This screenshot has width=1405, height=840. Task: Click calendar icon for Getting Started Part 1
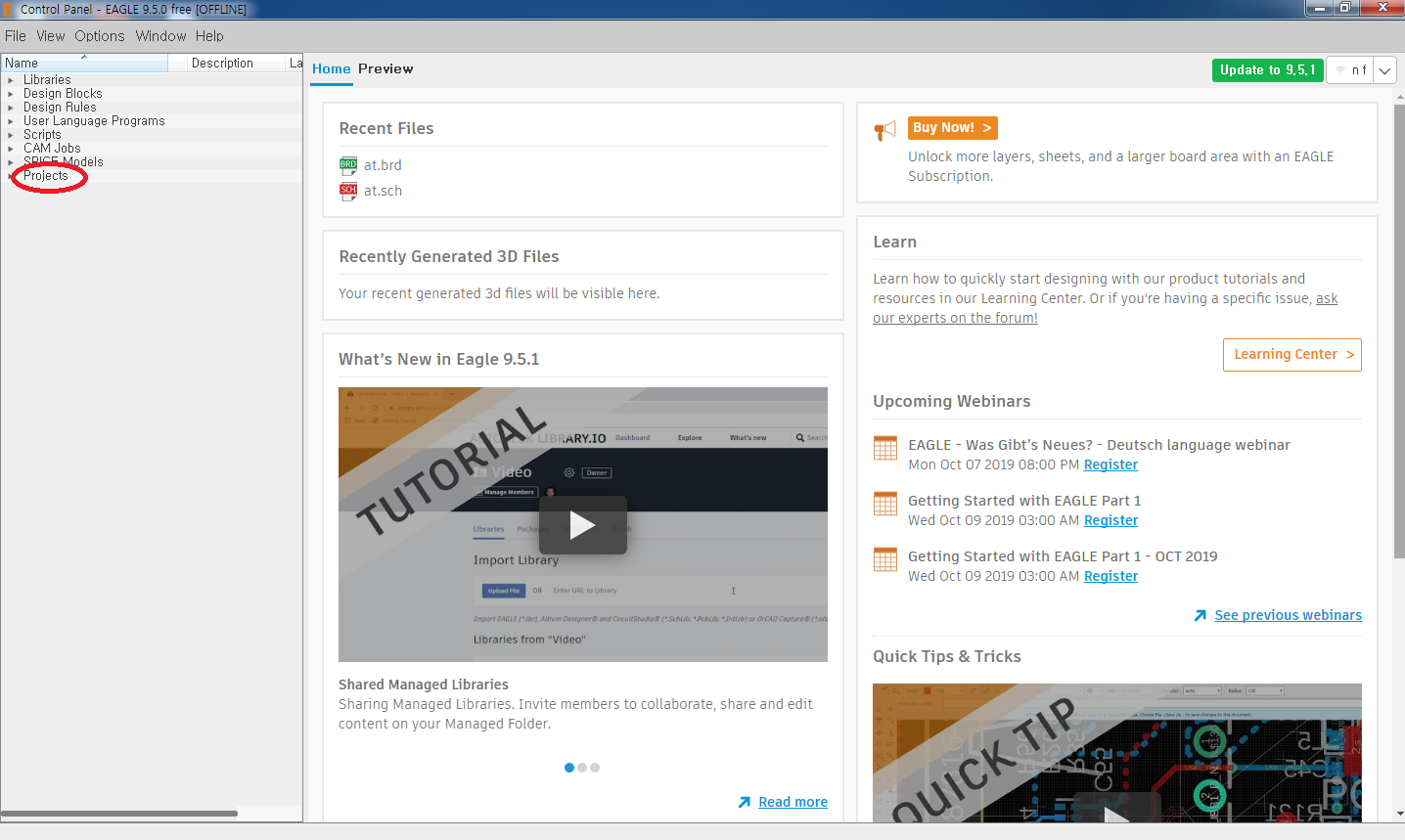[885, 504]
